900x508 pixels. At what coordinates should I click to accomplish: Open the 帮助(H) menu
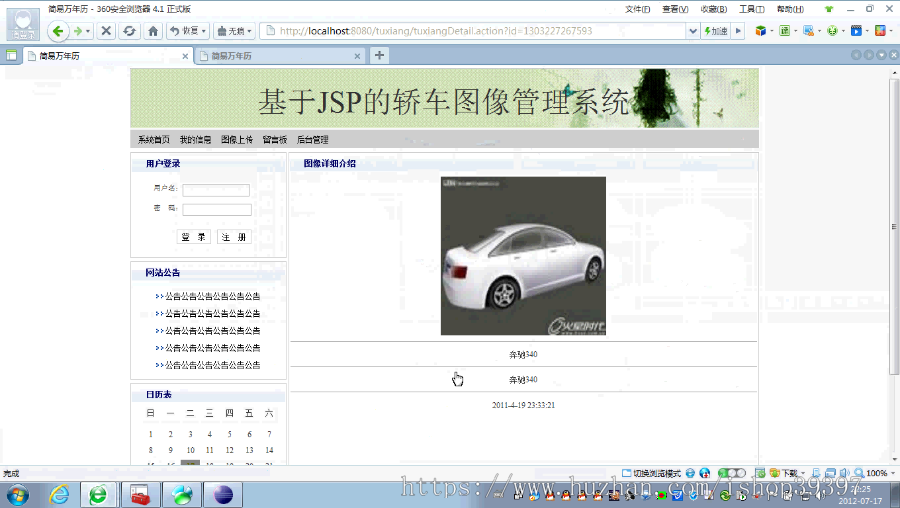(790, 9)
